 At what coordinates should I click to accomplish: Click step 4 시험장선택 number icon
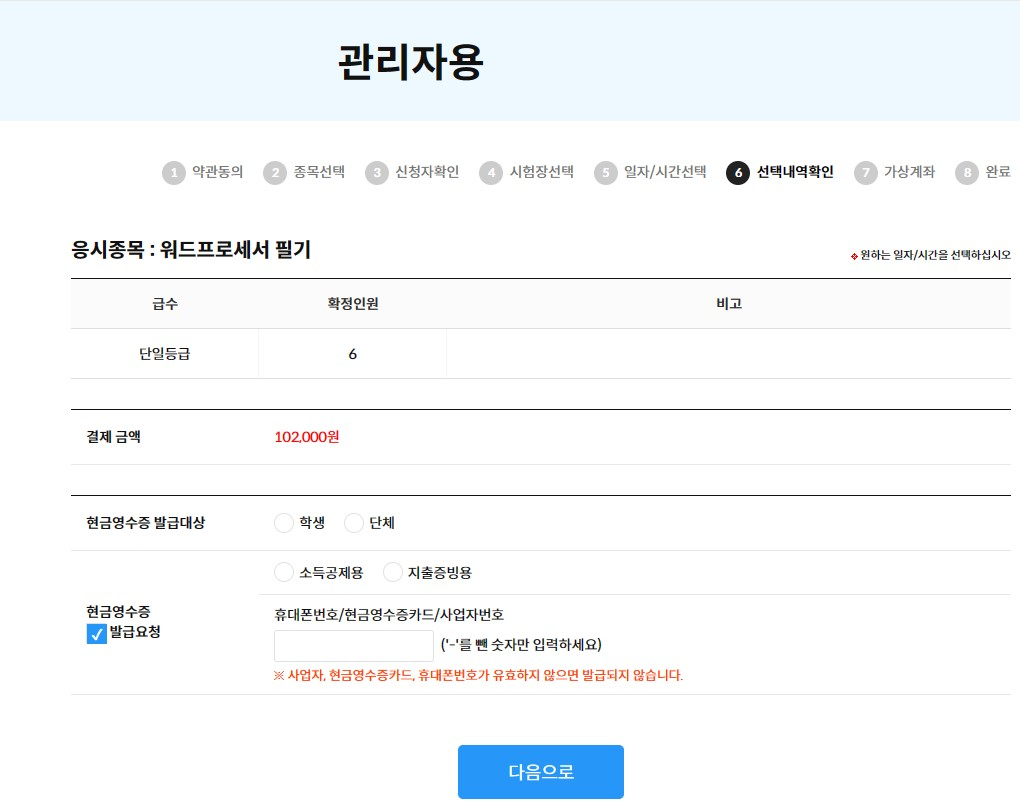490,173
